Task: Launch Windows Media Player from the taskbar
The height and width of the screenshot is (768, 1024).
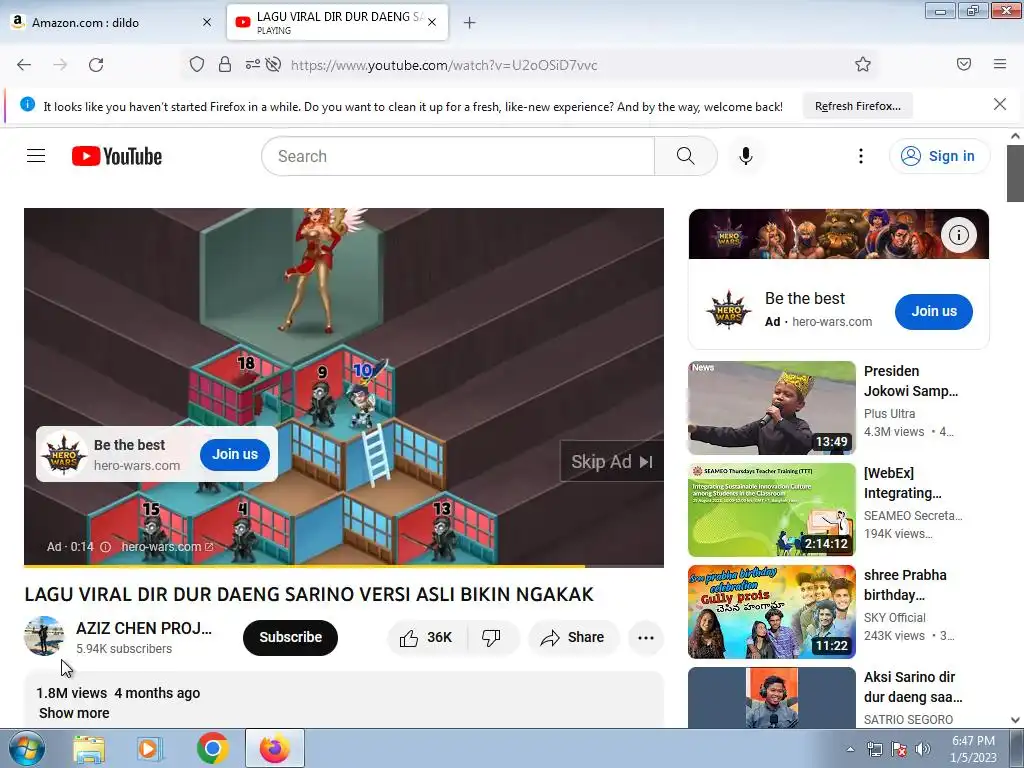Action: tap(150, 749)
